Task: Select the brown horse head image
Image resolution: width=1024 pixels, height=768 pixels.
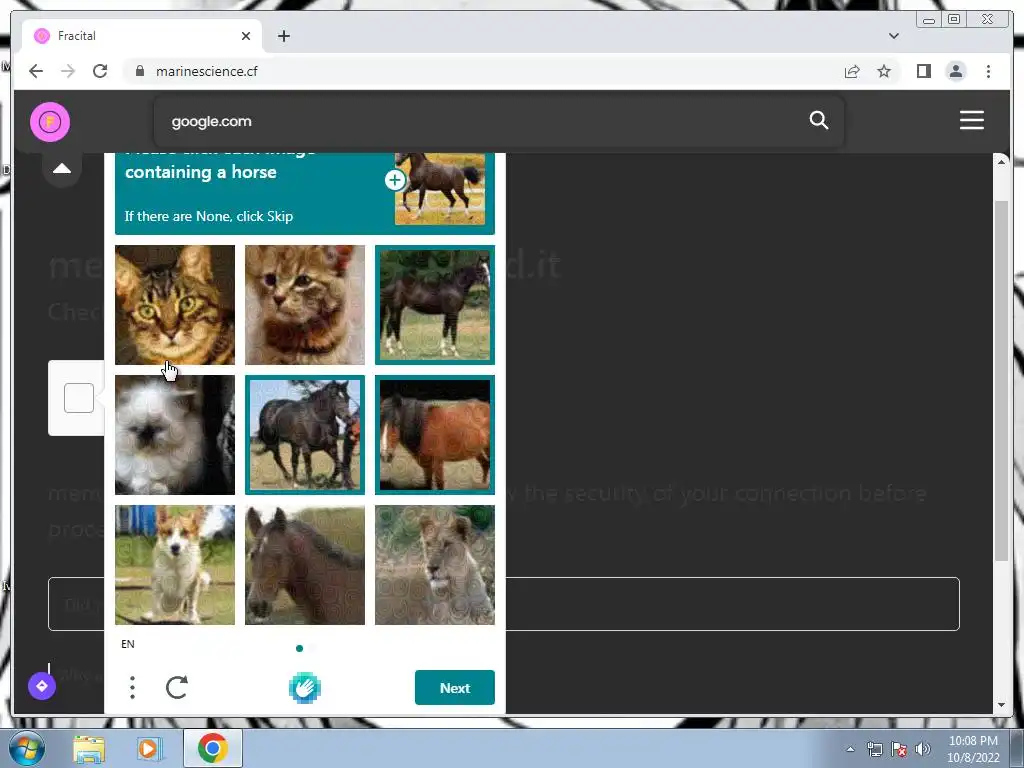Action: coord(304,564)
